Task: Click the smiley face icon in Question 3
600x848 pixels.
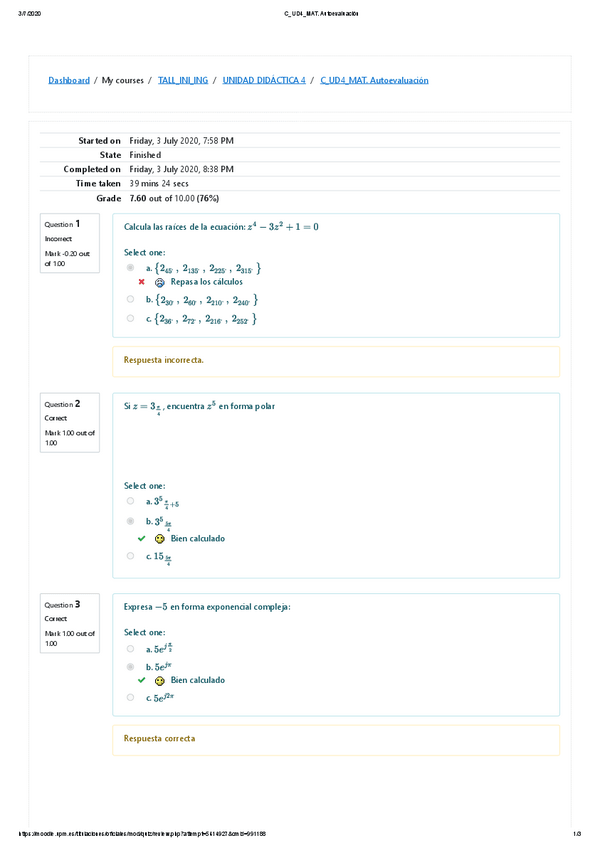Action: pos(160,681)
